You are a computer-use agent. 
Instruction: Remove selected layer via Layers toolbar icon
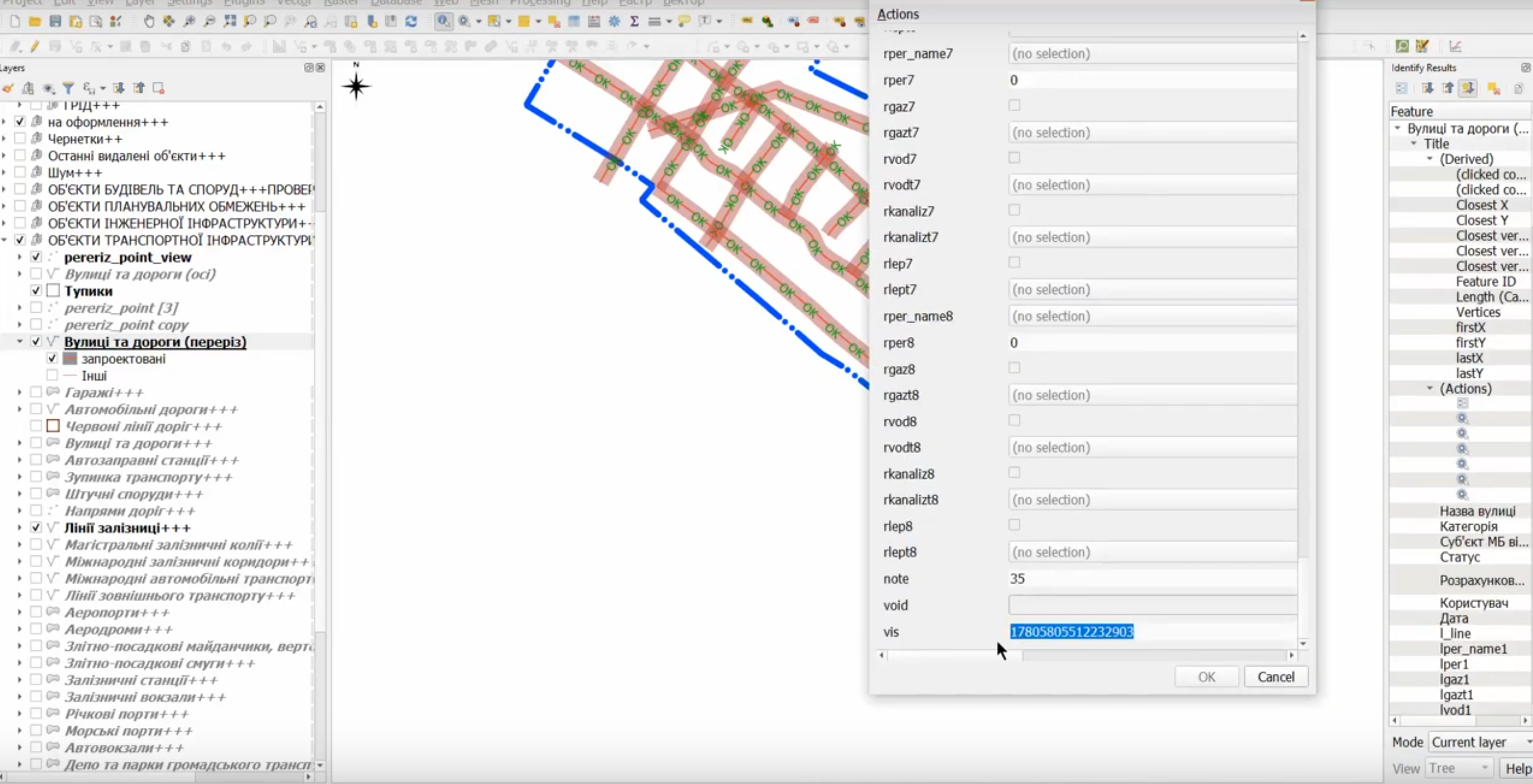158,89
